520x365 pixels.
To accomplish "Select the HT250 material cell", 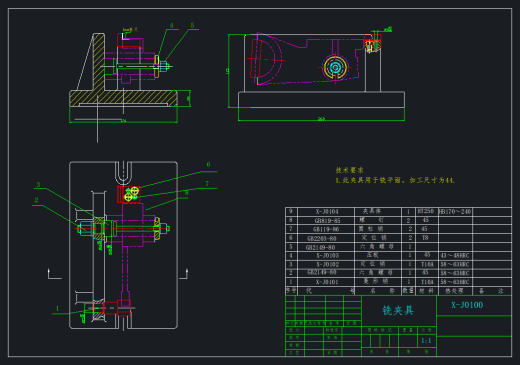I will (x=426, y=211).
